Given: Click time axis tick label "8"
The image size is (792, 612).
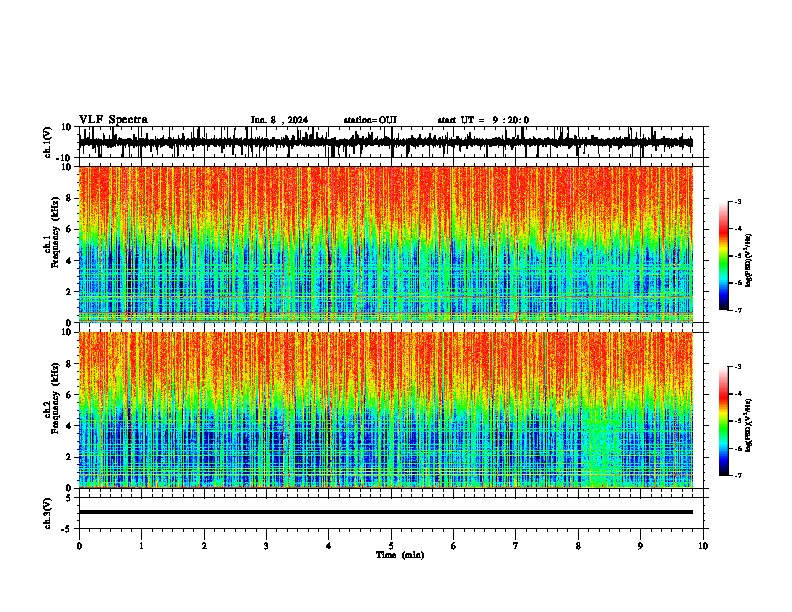Looking at the screenshot, I should pyautogui.click(x=578, y=546).
